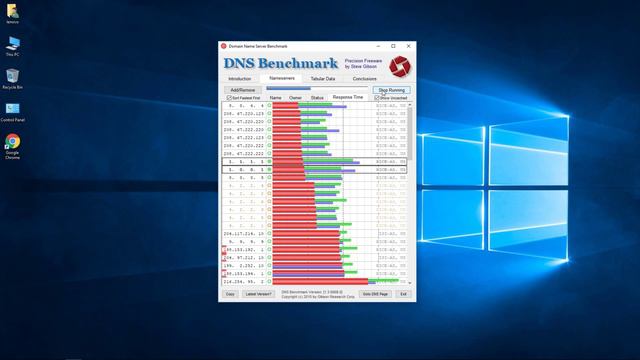Click the Copy button
The width and height of the screenshot is (640, 360).
[230, 294]
